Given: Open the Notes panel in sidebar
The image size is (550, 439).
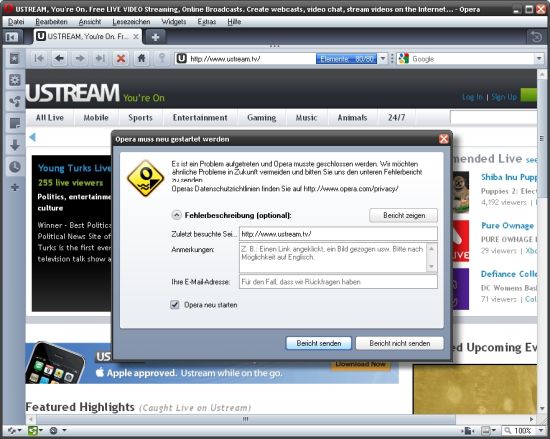Looking at the screenshot, I should [x=15, y=123].
